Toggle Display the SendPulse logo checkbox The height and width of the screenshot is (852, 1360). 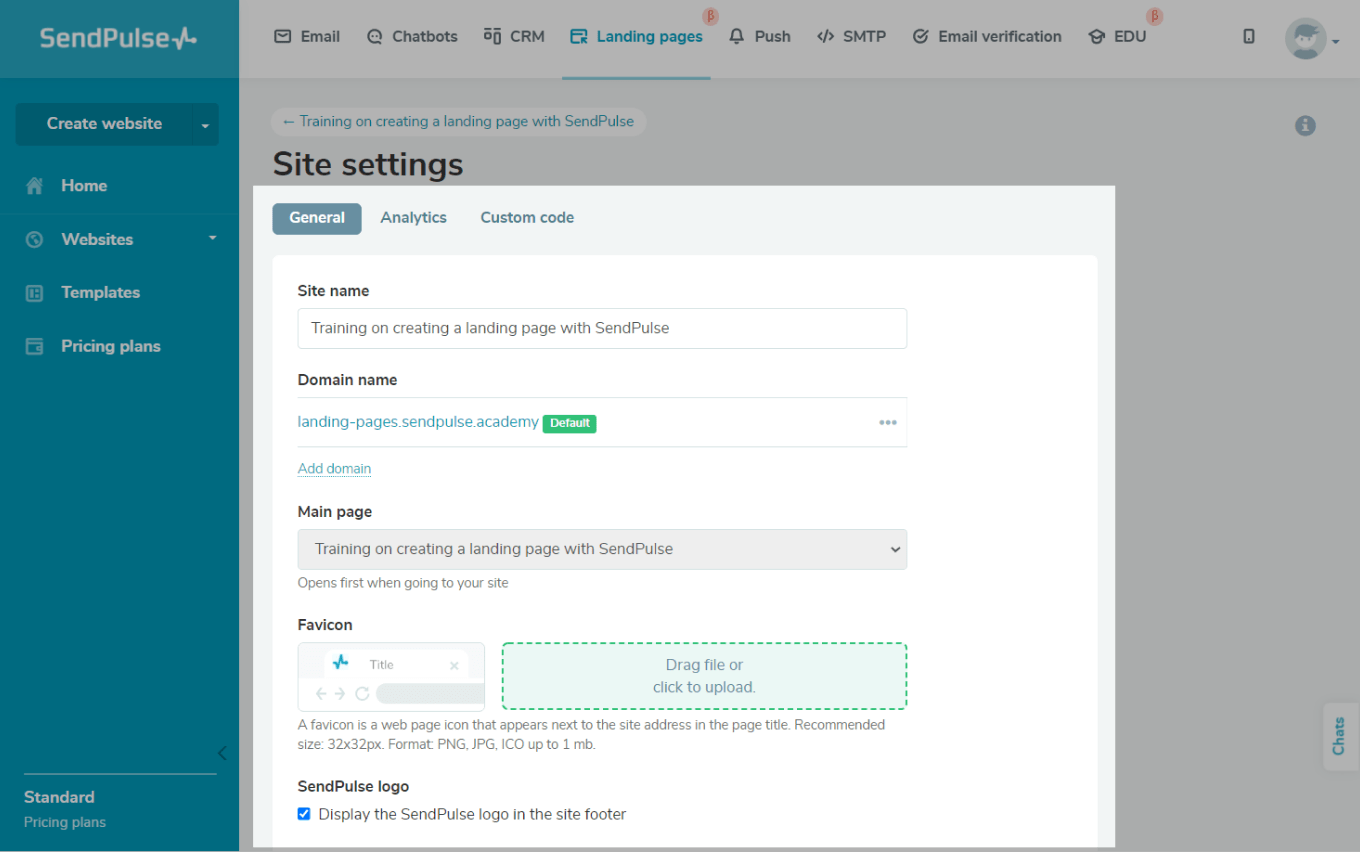point(304,814)
